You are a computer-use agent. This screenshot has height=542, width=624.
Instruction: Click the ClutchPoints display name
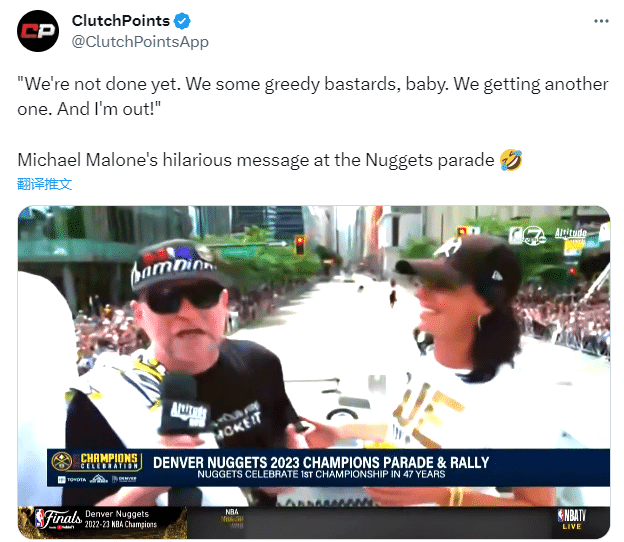click(121, 21)
